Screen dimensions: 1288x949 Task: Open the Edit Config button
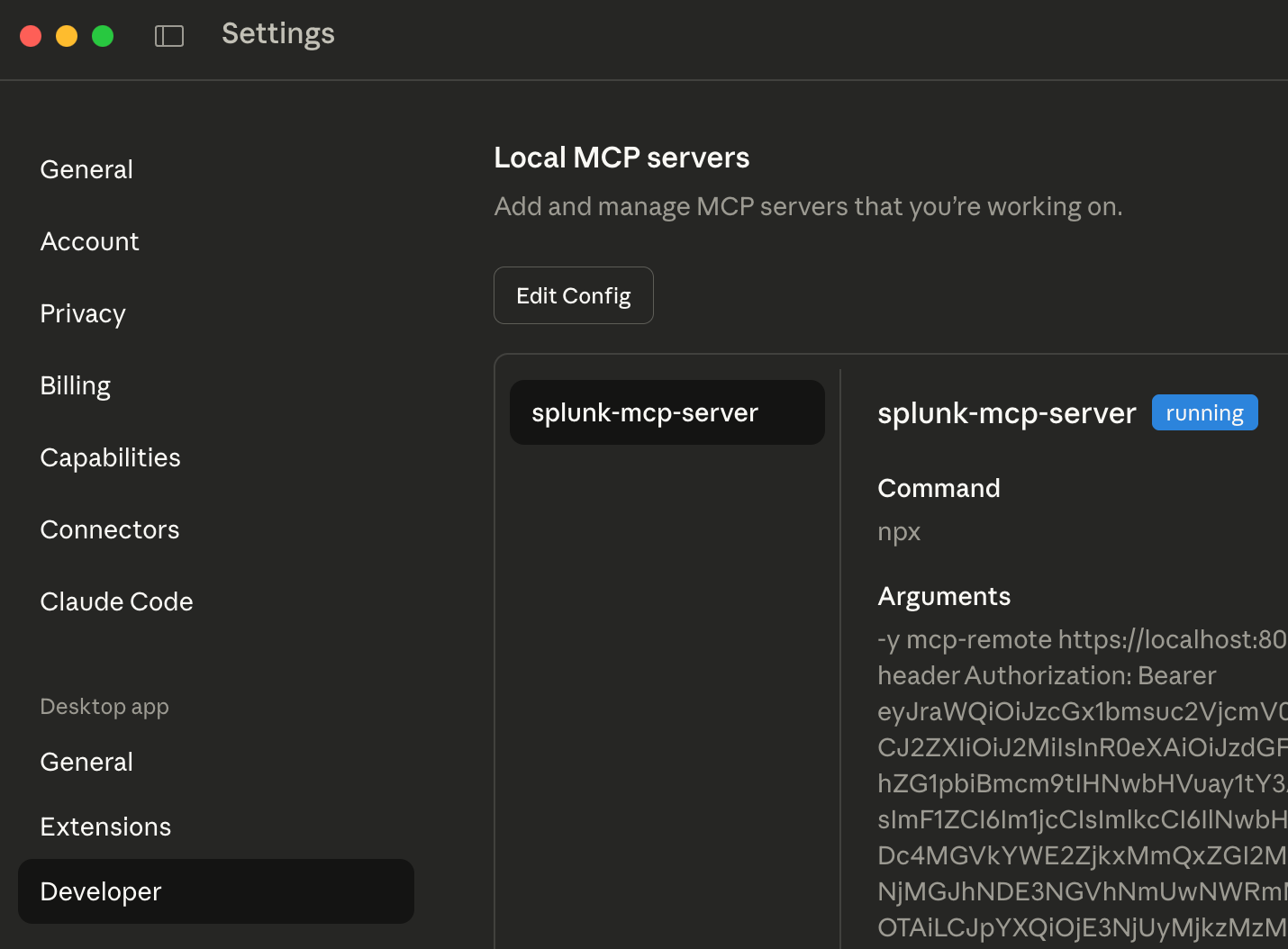pyautogui.click(x=573, y=294)
